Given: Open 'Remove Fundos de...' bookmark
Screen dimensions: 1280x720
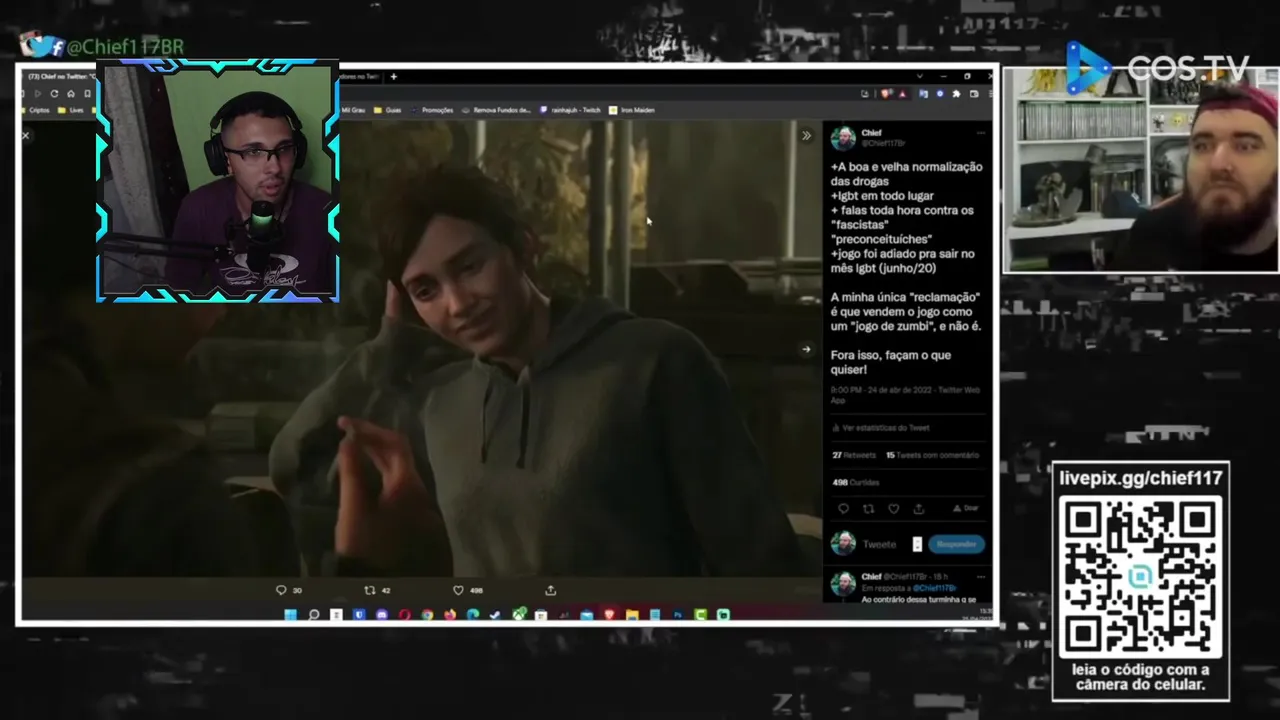Looking at the screenshot, I should [496, 110].
